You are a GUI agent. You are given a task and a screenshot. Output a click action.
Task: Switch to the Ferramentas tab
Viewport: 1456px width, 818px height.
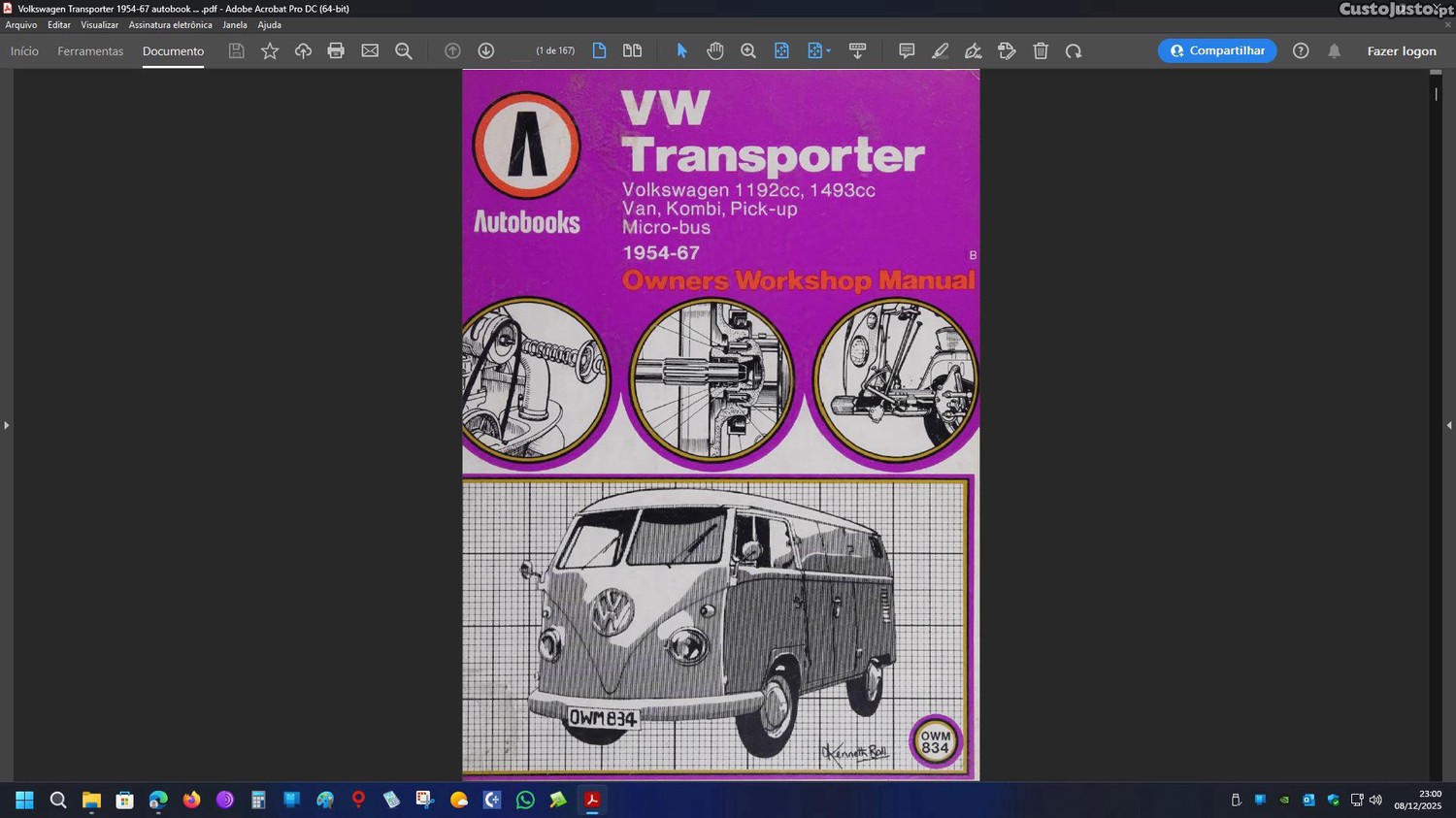90,51
